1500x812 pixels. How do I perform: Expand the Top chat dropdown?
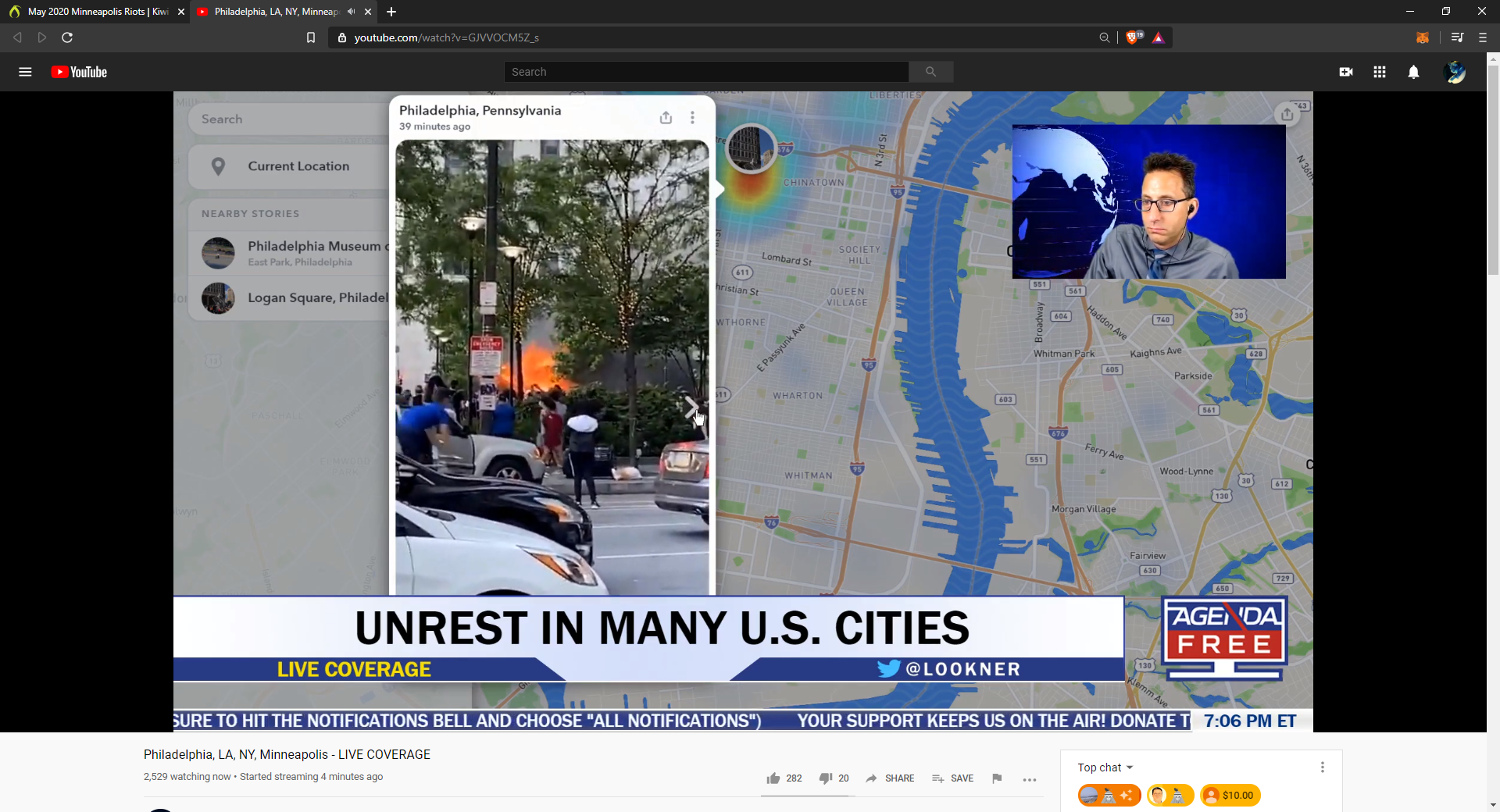(x=1105, y=767)
